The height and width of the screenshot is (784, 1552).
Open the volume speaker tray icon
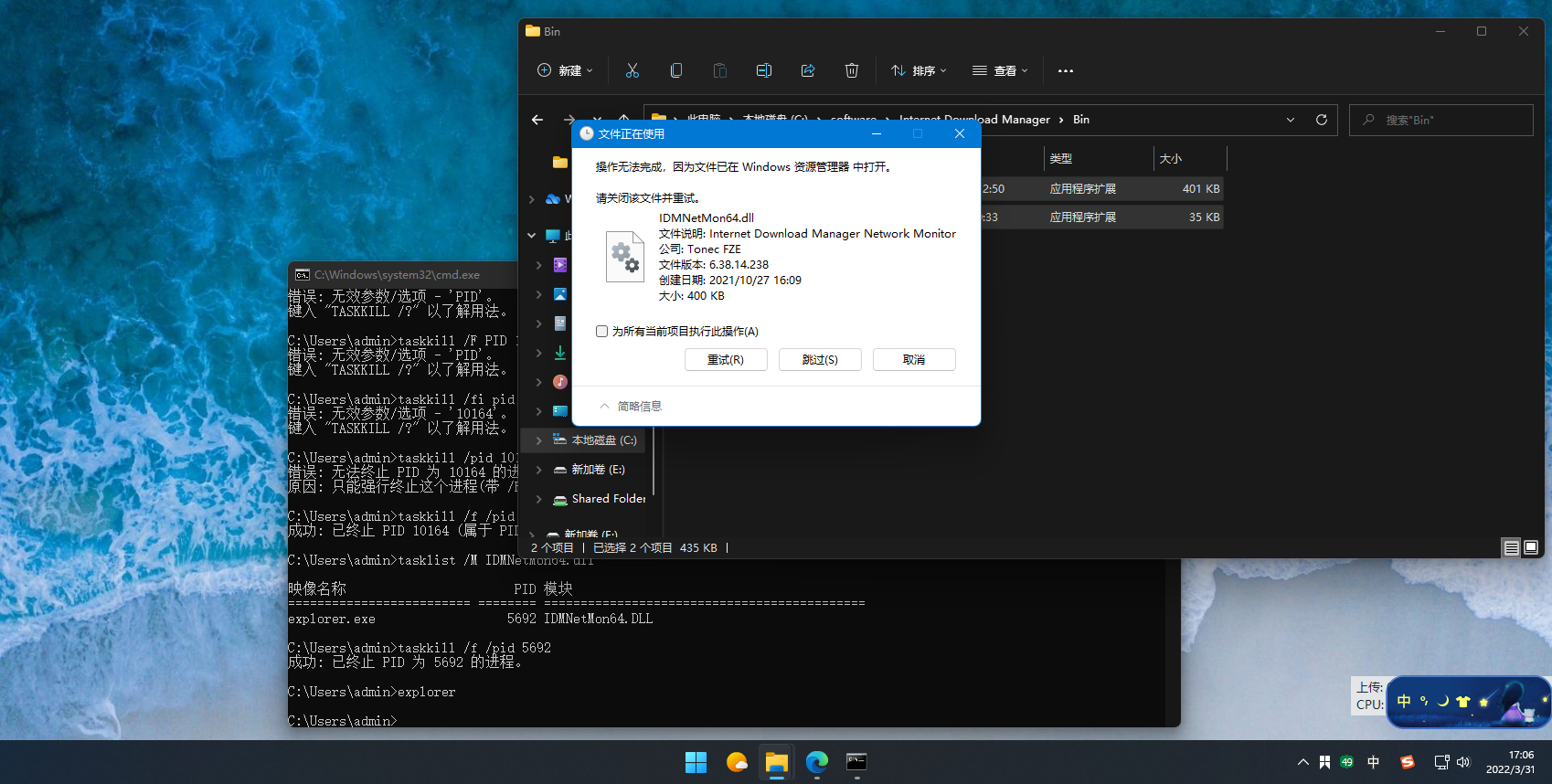click(x=1463, y=762)
